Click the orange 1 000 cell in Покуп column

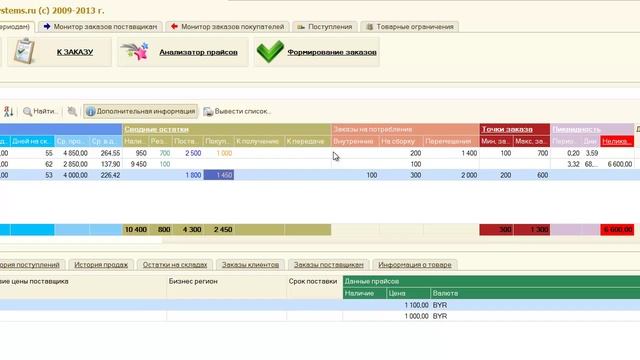(x=219, y=153)
